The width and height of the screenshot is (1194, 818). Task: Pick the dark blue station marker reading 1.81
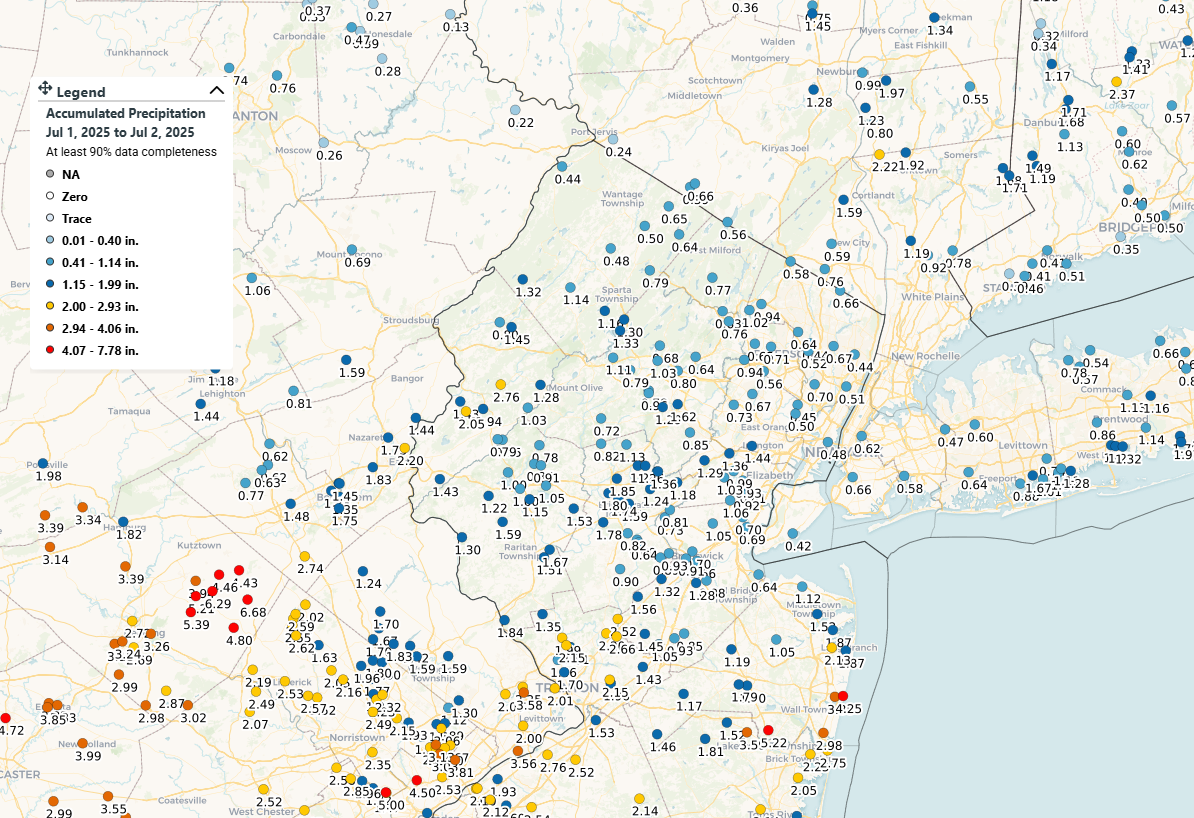click(x=704, y=739)
